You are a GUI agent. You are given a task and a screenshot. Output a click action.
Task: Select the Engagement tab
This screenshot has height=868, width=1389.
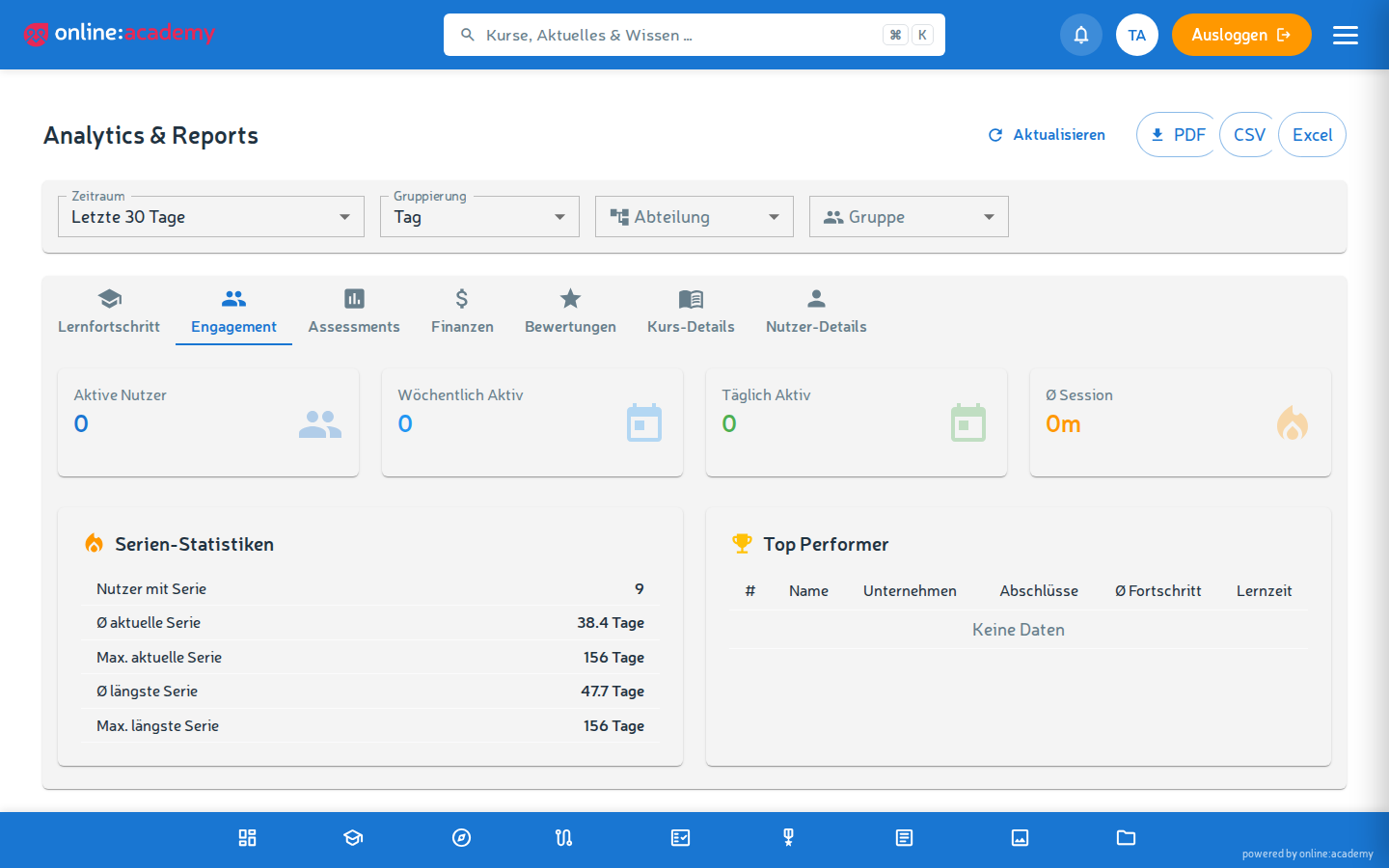click(233, 312)
